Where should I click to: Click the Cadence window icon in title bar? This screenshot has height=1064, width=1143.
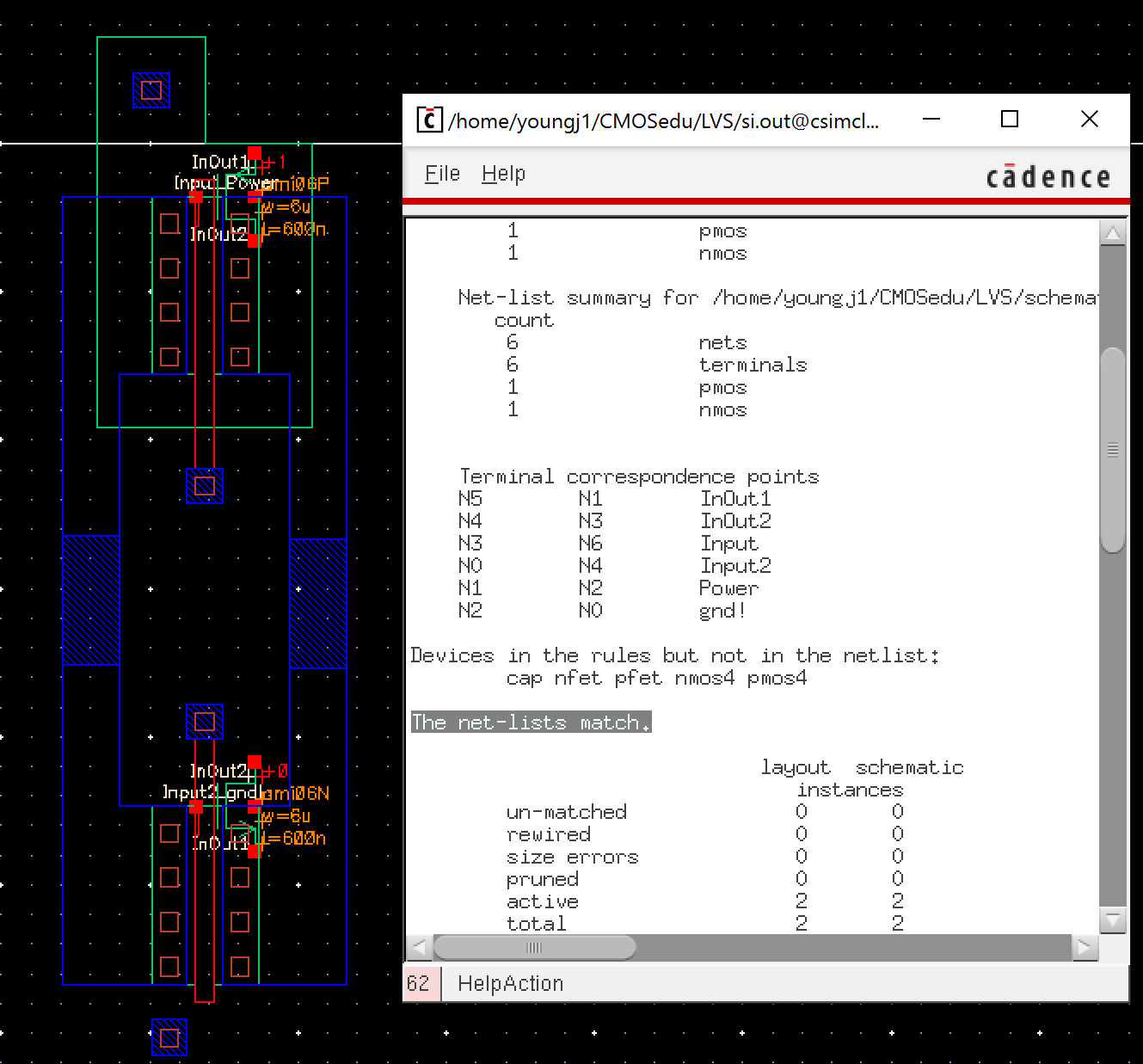[429, 120]
